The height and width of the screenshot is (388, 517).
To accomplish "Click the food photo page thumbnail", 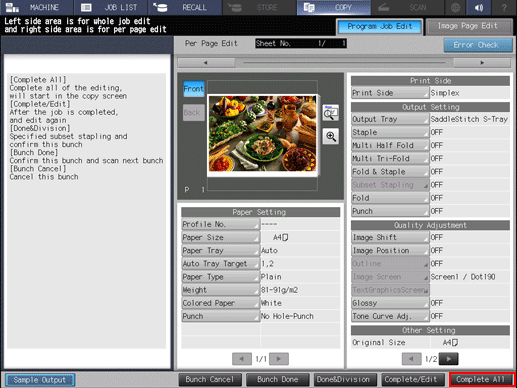I will click(263, 135).
